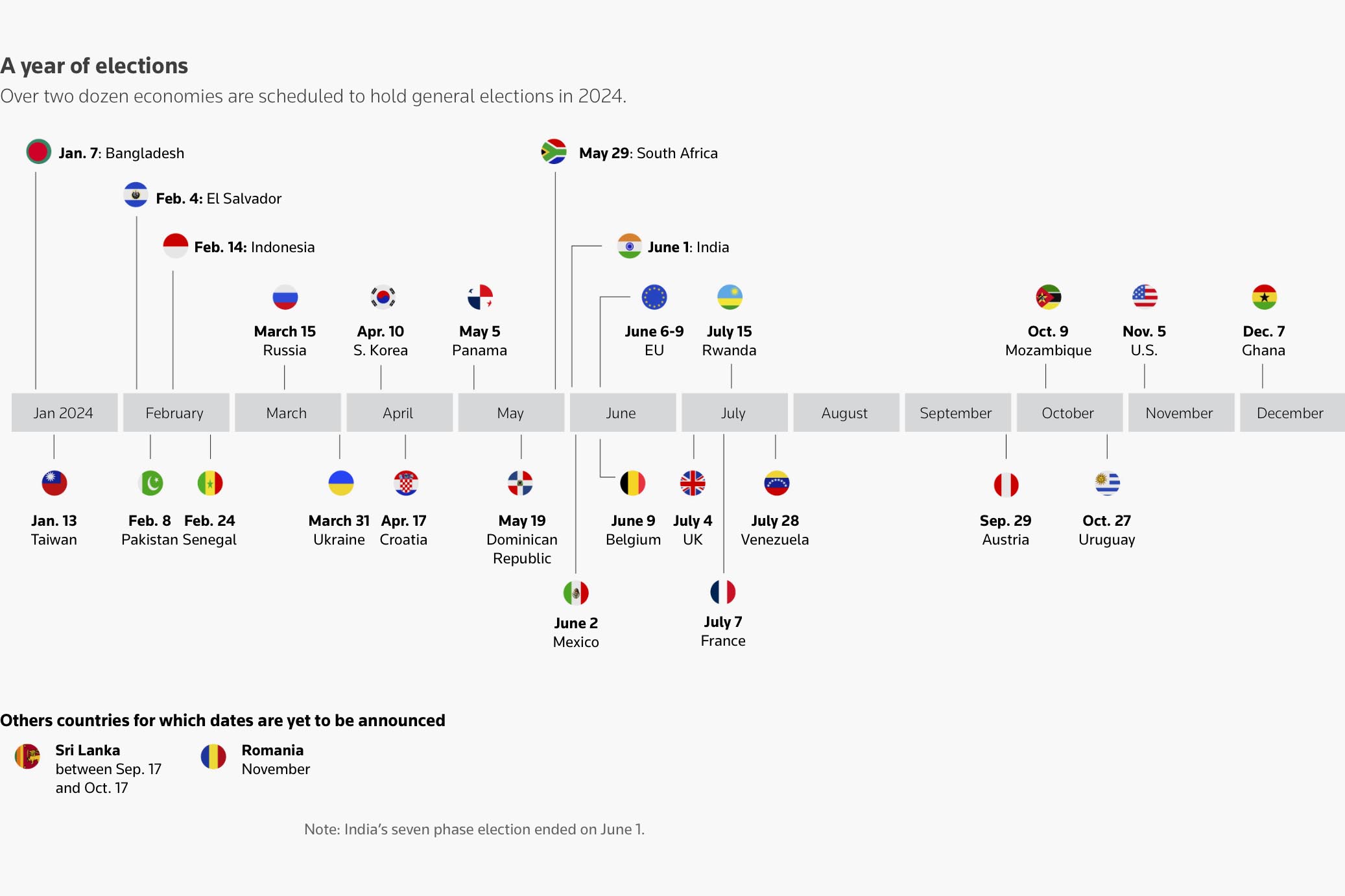The height and width of the screenshot is (896, 1345).
Task: Click the South Africa flag icon
Action: pos(554,152)
